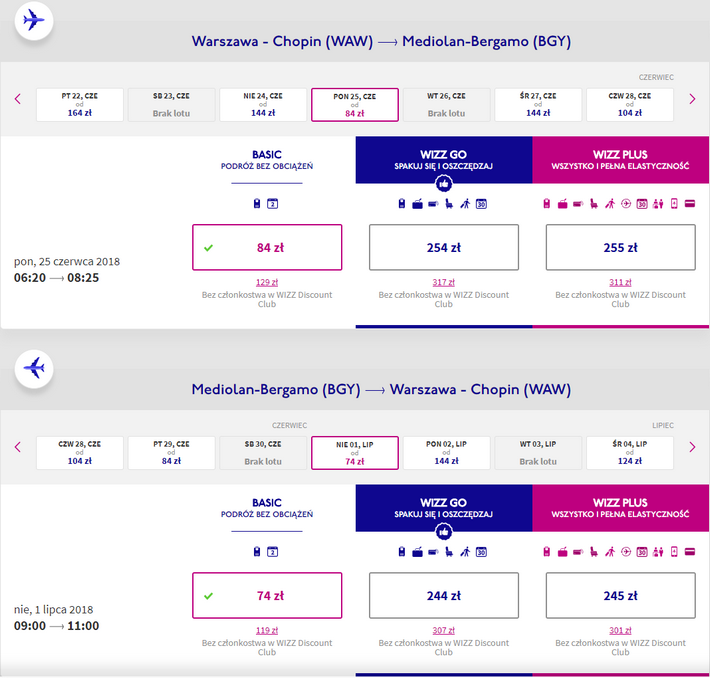Open the 317 zł non-member price link
This screenshot has height=678, width=710.
pos(443,282)
